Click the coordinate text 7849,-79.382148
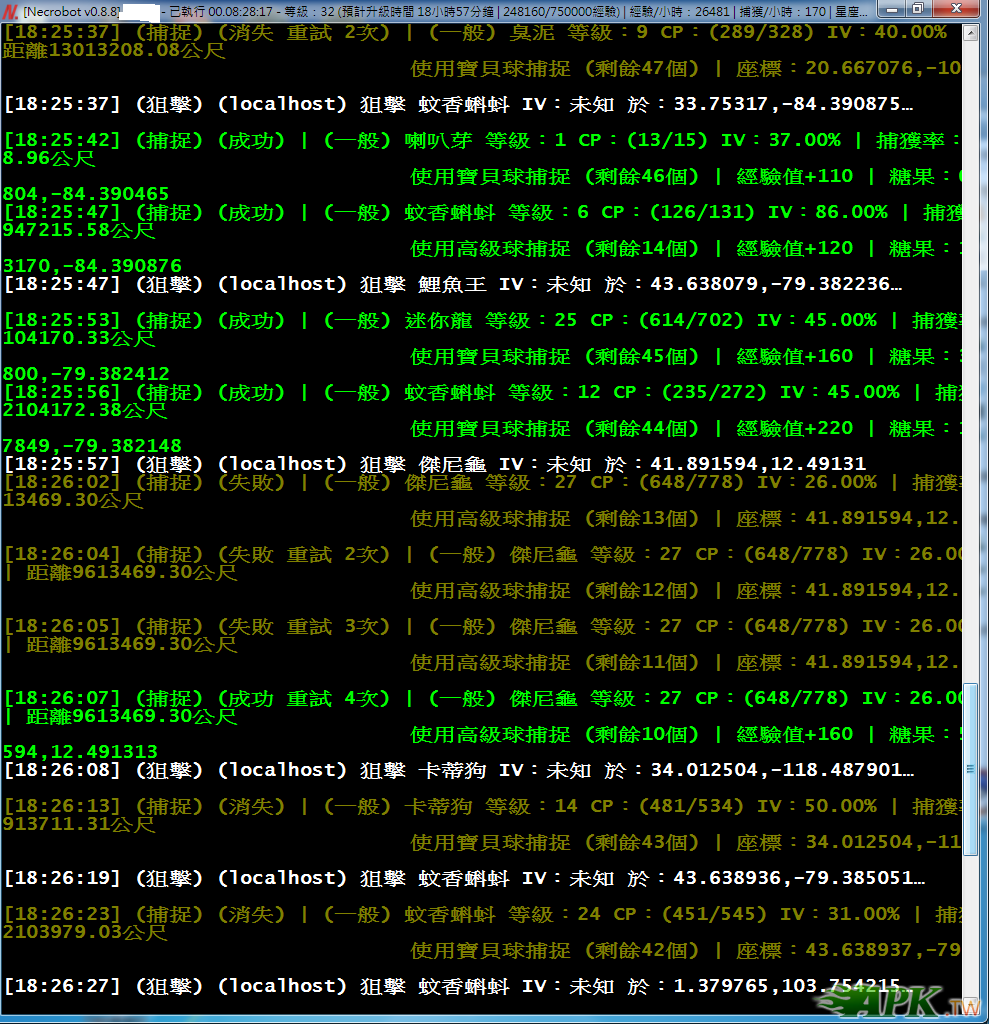This screenshot has width=989, height=1024. (92, 445)
